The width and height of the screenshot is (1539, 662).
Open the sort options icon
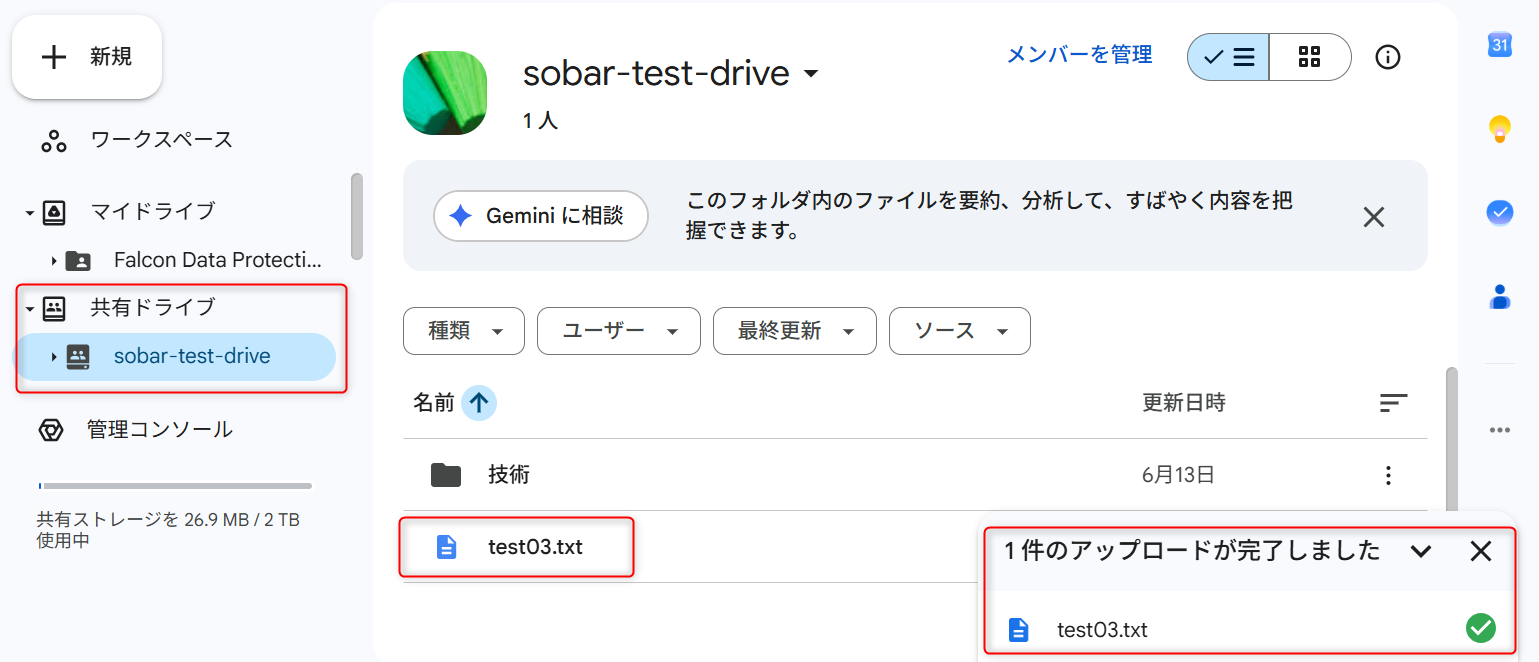click(x=1393, y=403)
